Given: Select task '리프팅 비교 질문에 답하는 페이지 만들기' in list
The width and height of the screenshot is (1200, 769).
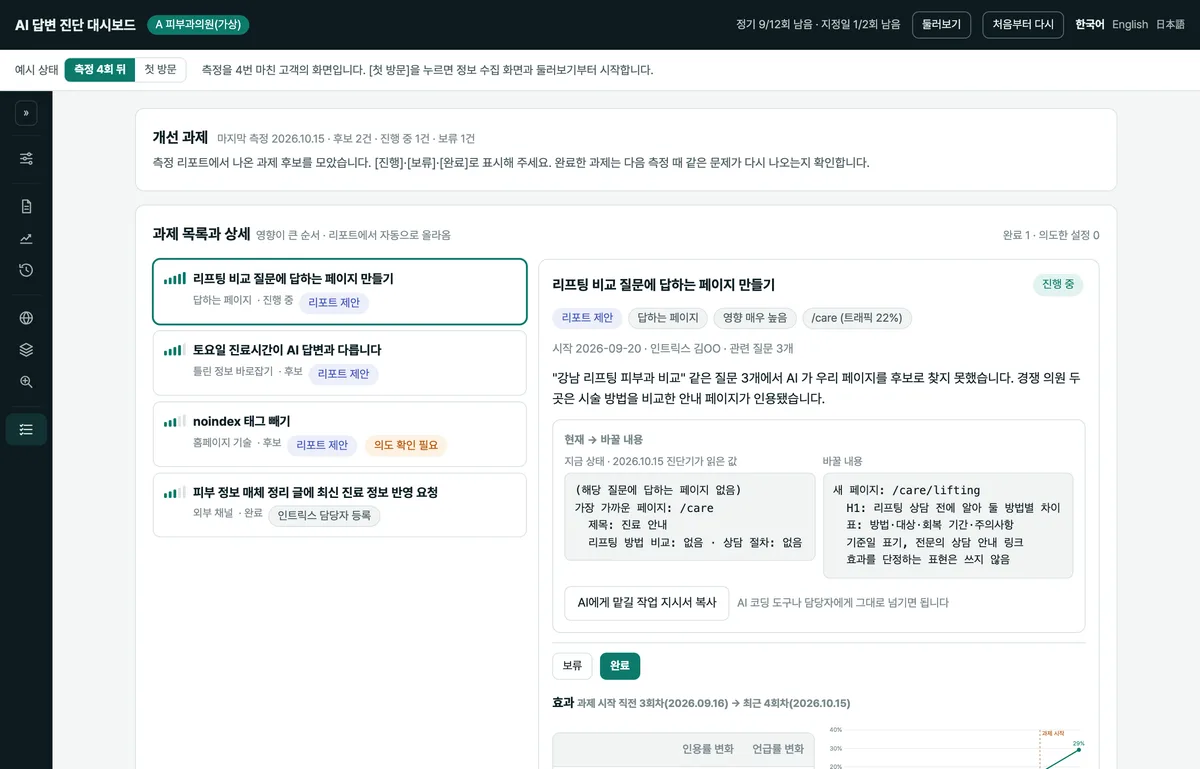Looking at the screenshot, I should pyautogui.click(x=339, y=291).
